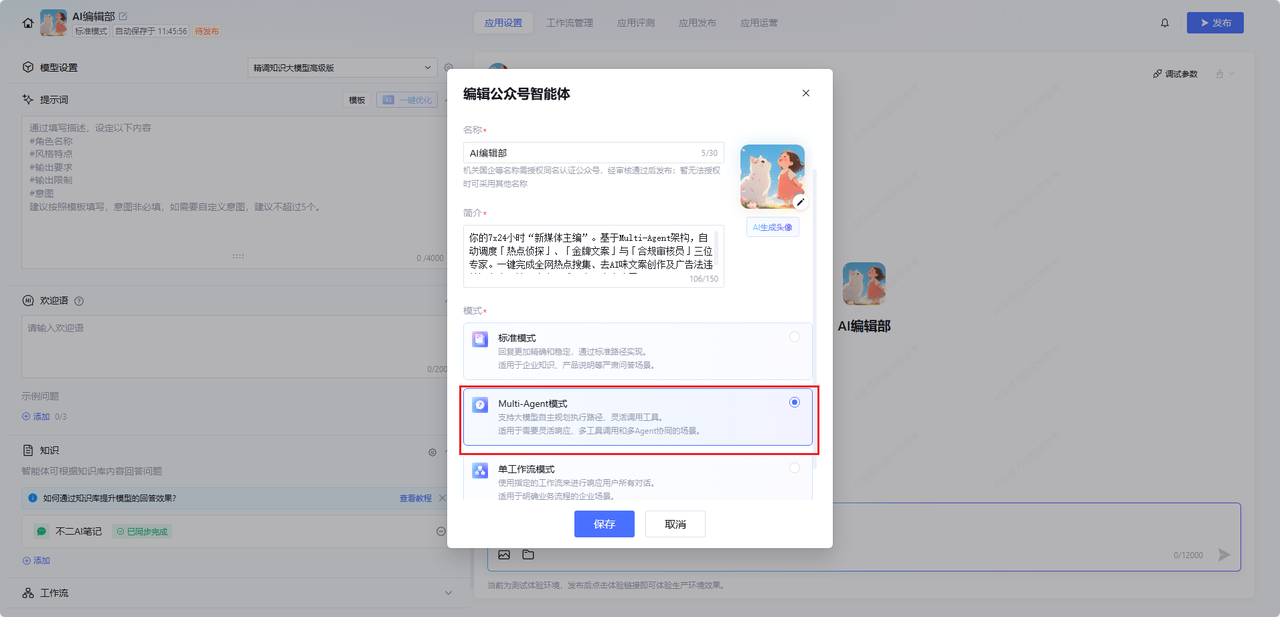The image size is (1280, 617).
Task: Click the AI生成头像 button
Action: [772, 227]
